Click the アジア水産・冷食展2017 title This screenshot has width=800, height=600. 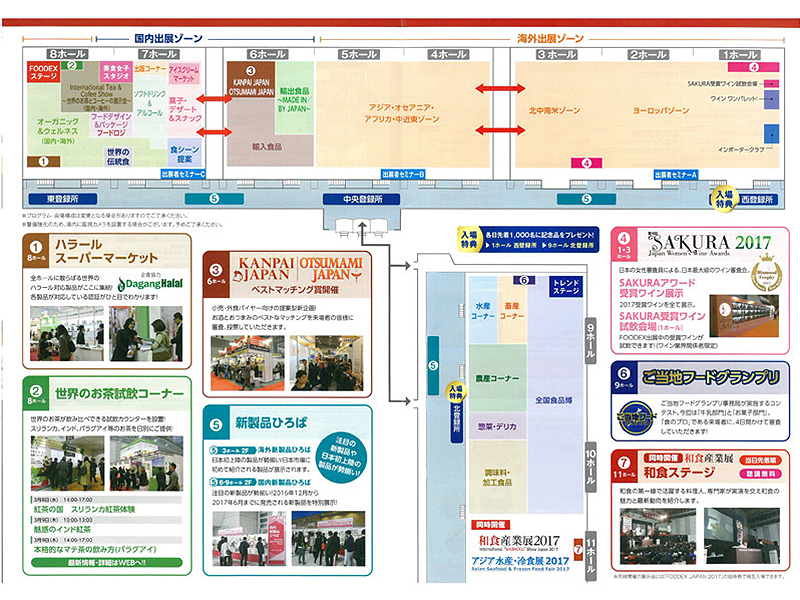(x=520, y=560)
